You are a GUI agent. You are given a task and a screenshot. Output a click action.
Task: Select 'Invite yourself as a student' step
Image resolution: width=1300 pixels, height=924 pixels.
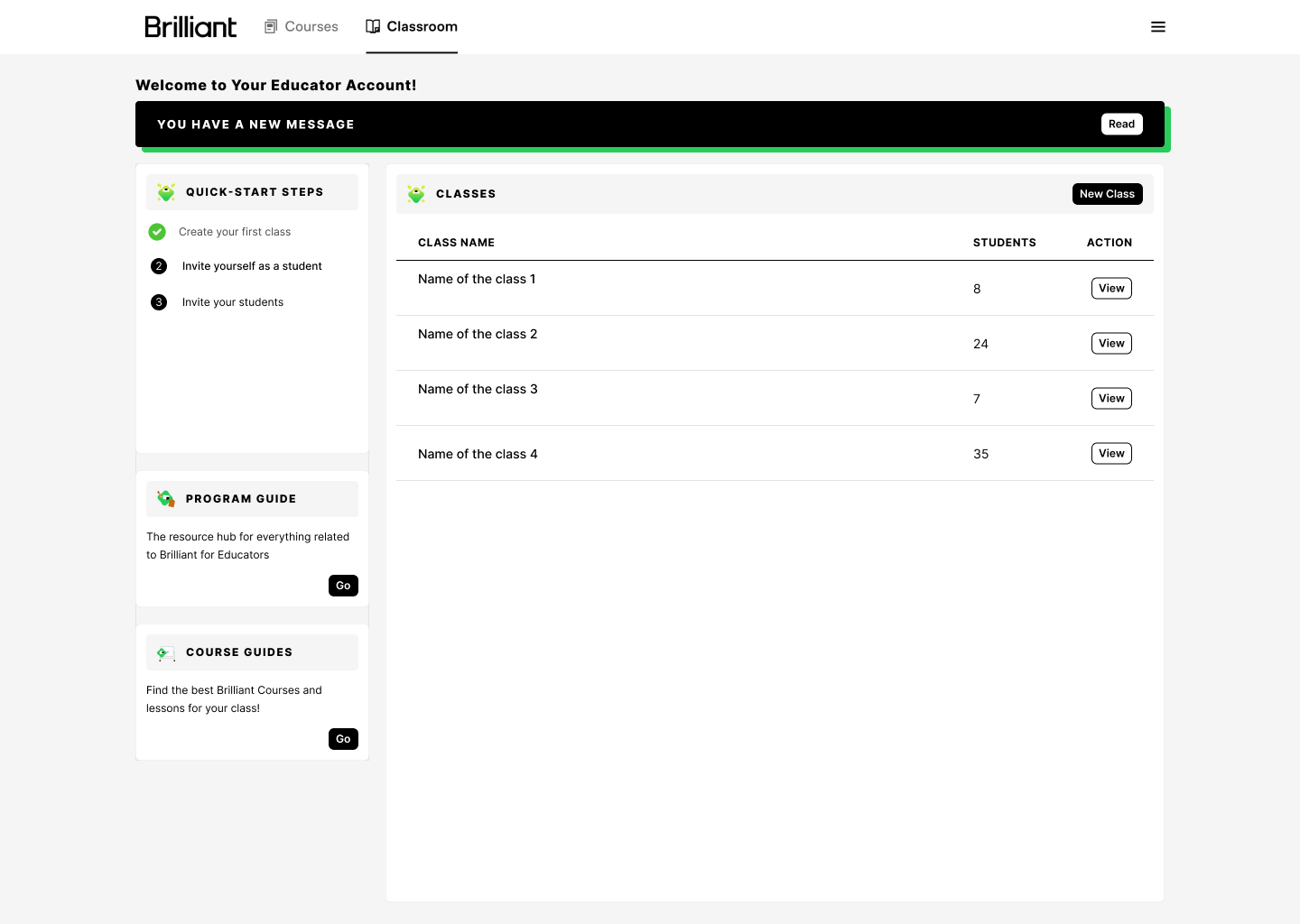click(252, 266)
